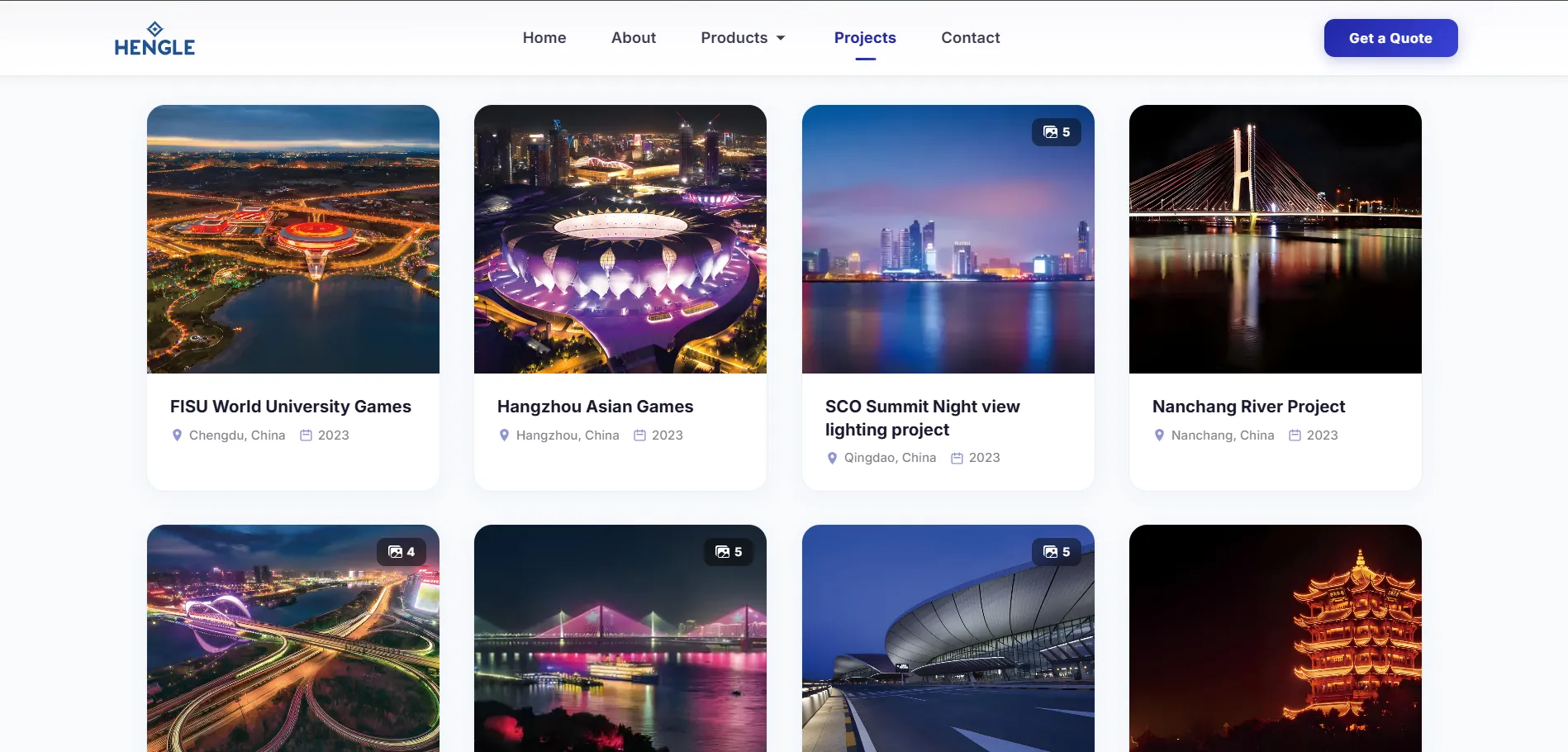
Task: Open SCO Summit Night view lighting project
Action: 923,418
